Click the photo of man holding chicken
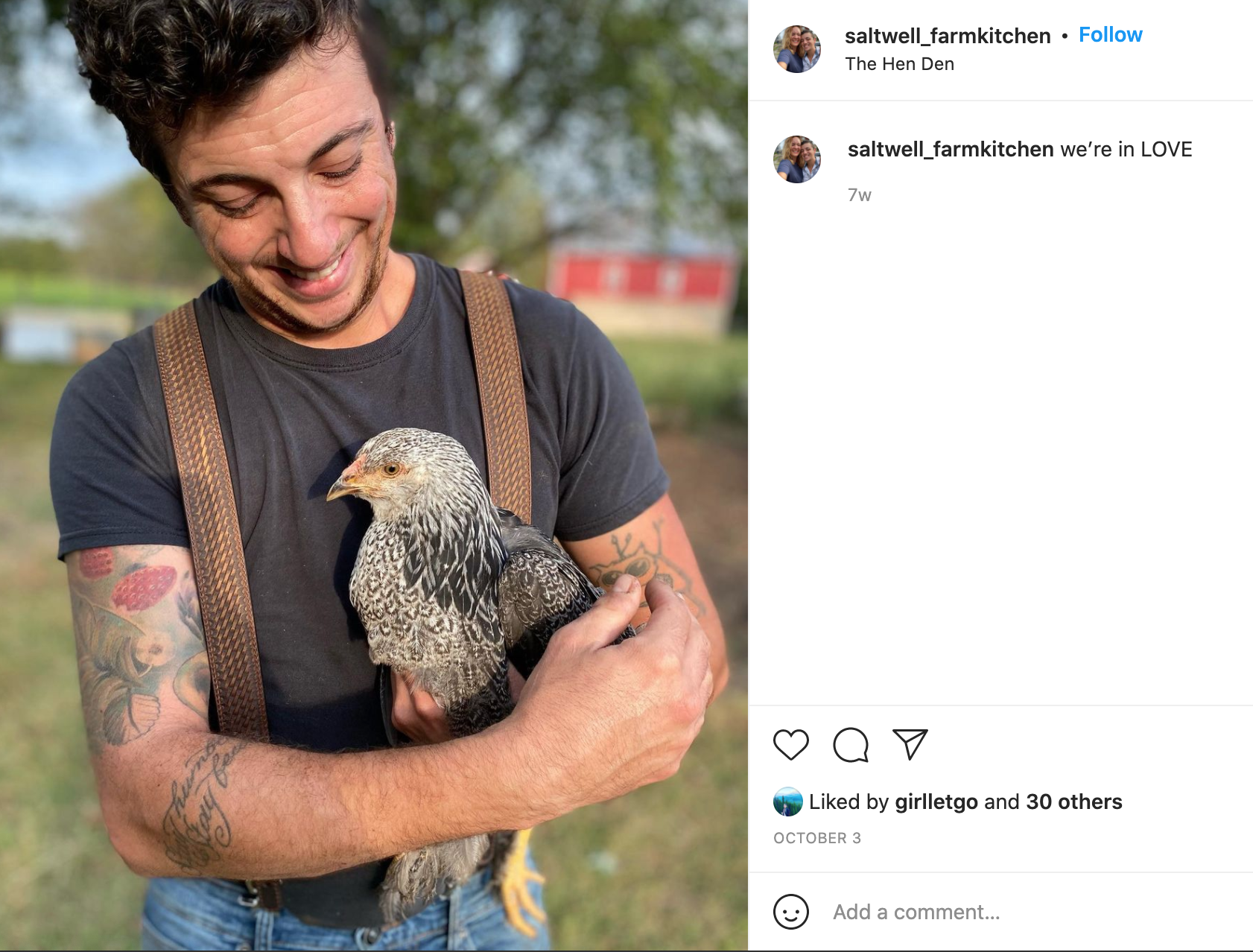This screenshot has height=952, width=1253. pos(374,475)
